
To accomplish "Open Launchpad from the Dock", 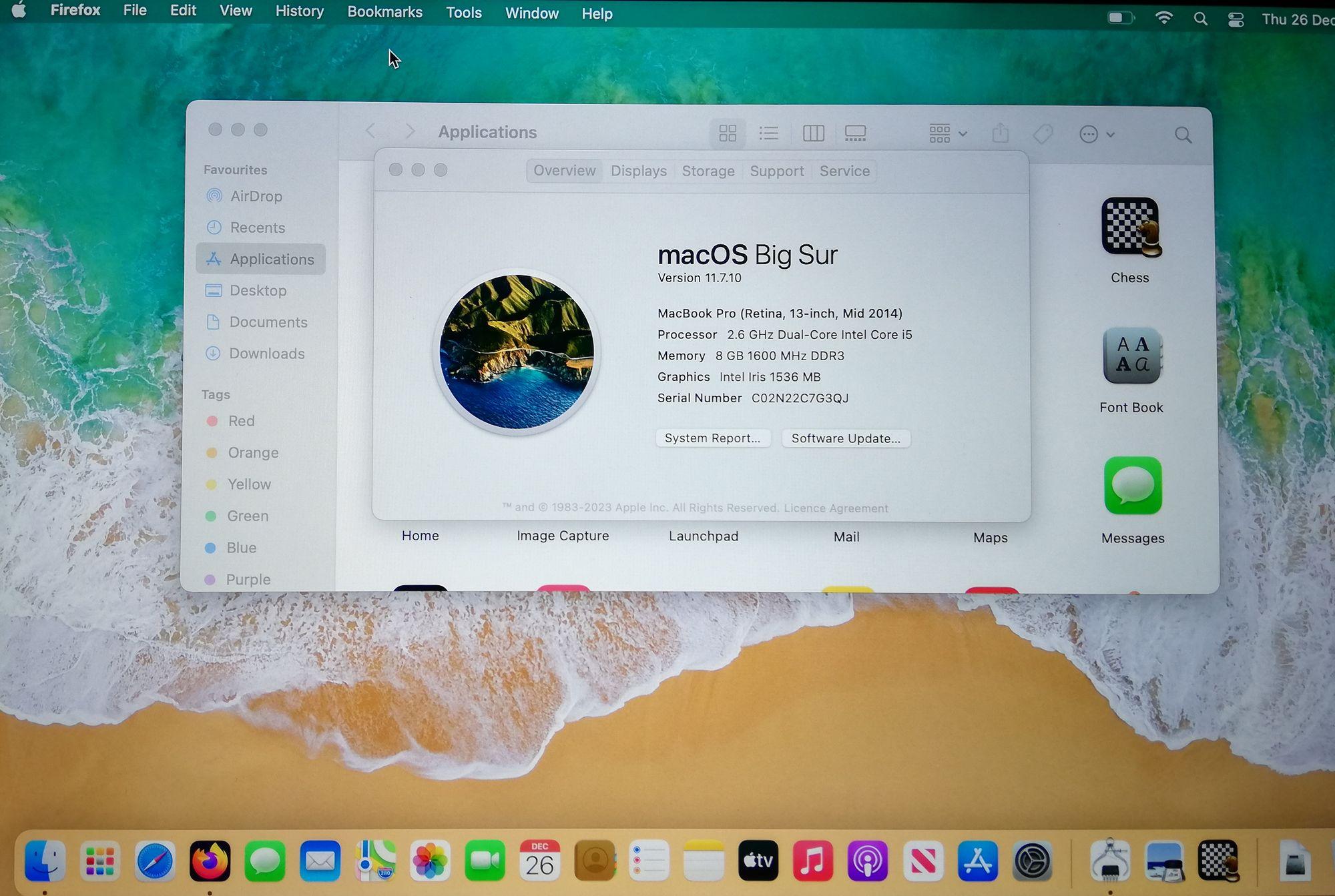I will click(100, 861).
